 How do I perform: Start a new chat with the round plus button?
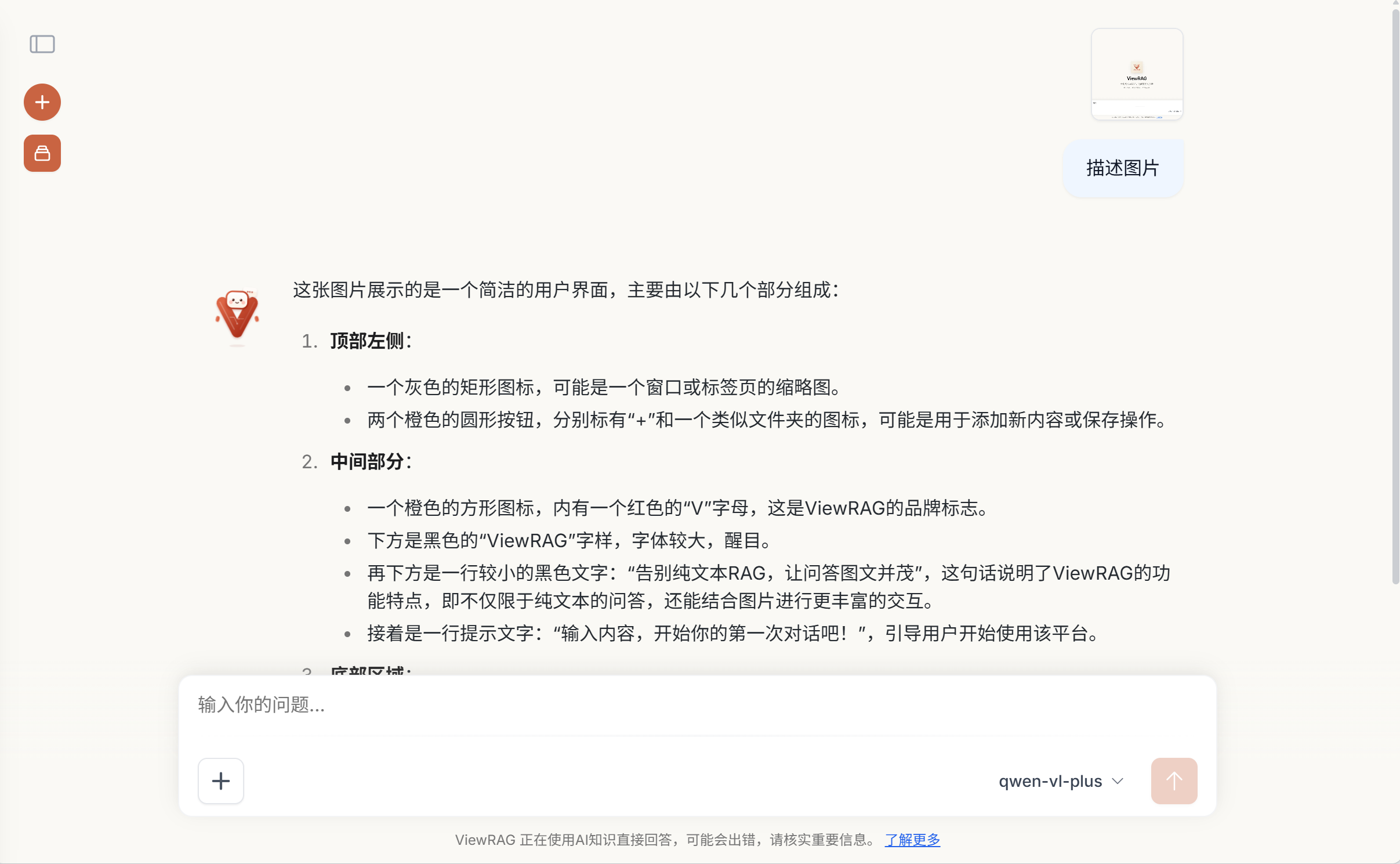tap(42, 102)
